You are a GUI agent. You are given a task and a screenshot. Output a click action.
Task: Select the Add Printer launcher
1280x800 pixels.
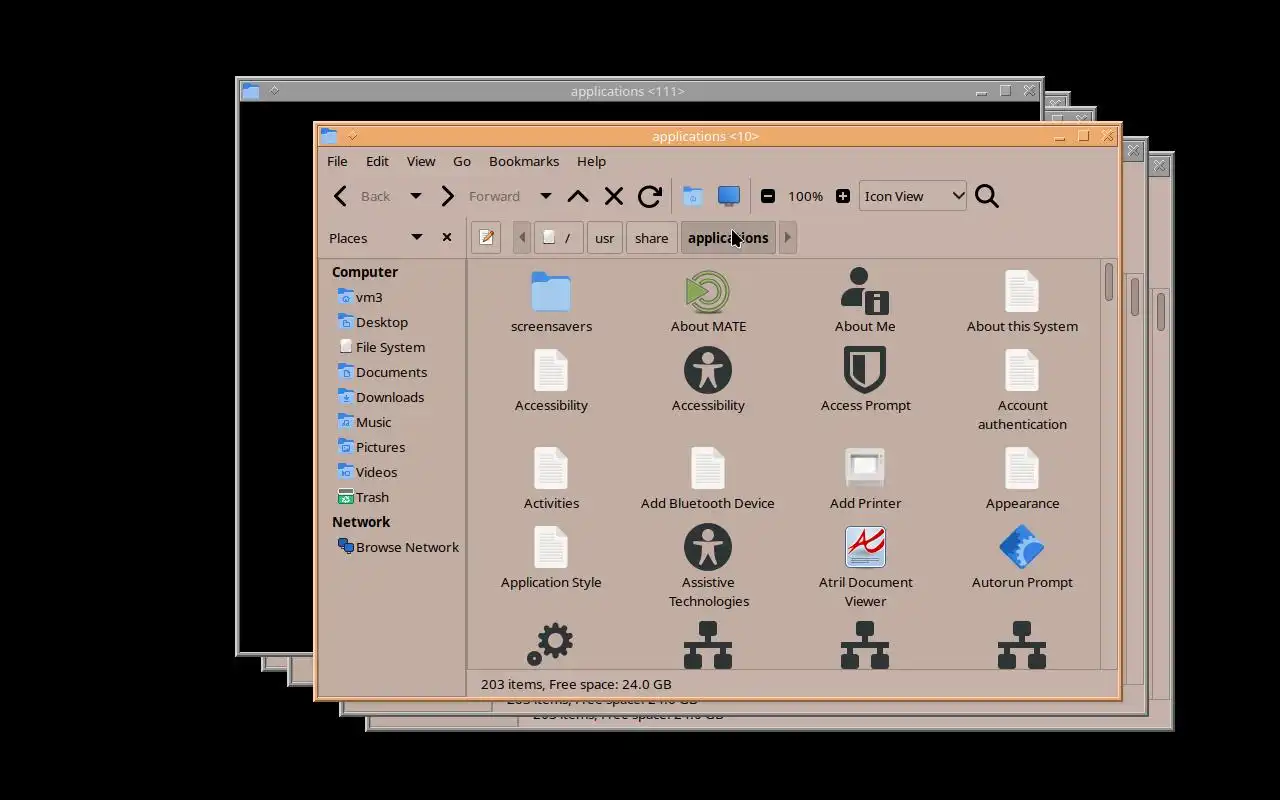click(865, 479)
